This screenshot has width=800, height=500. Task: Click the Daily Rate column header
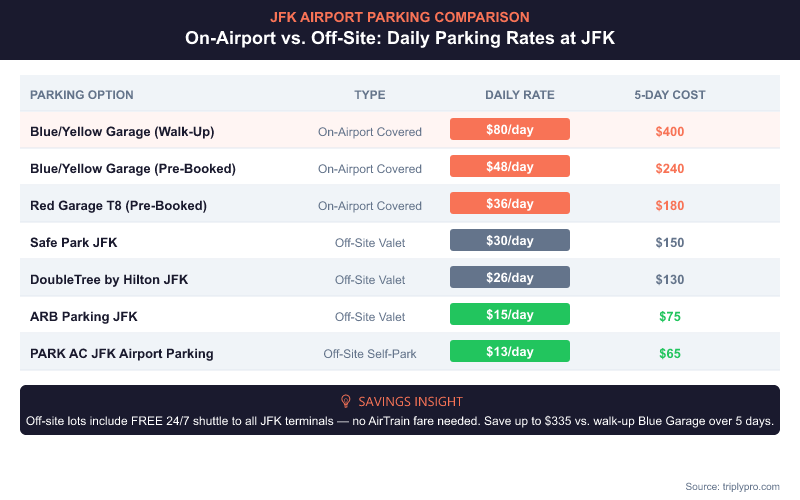tap(520, 95)
